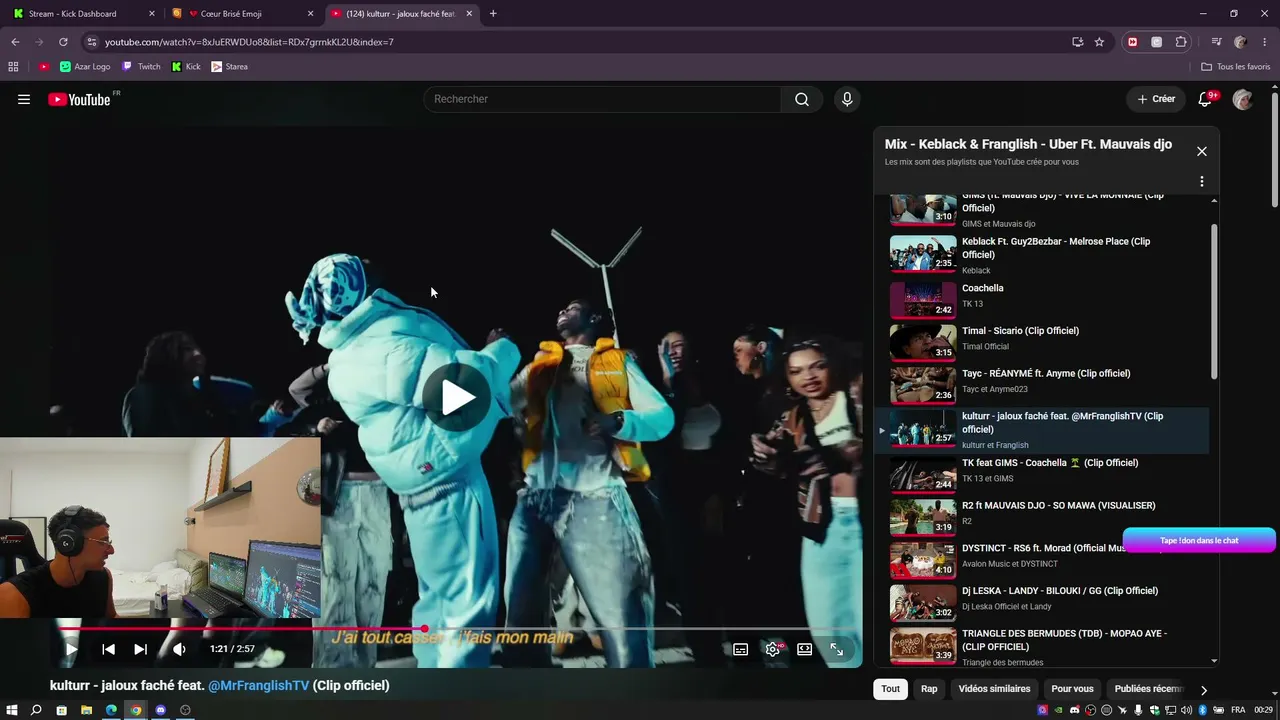Open the browser extensions puzzle icon
The image size is (1280, 720).
pos(1181,42)
